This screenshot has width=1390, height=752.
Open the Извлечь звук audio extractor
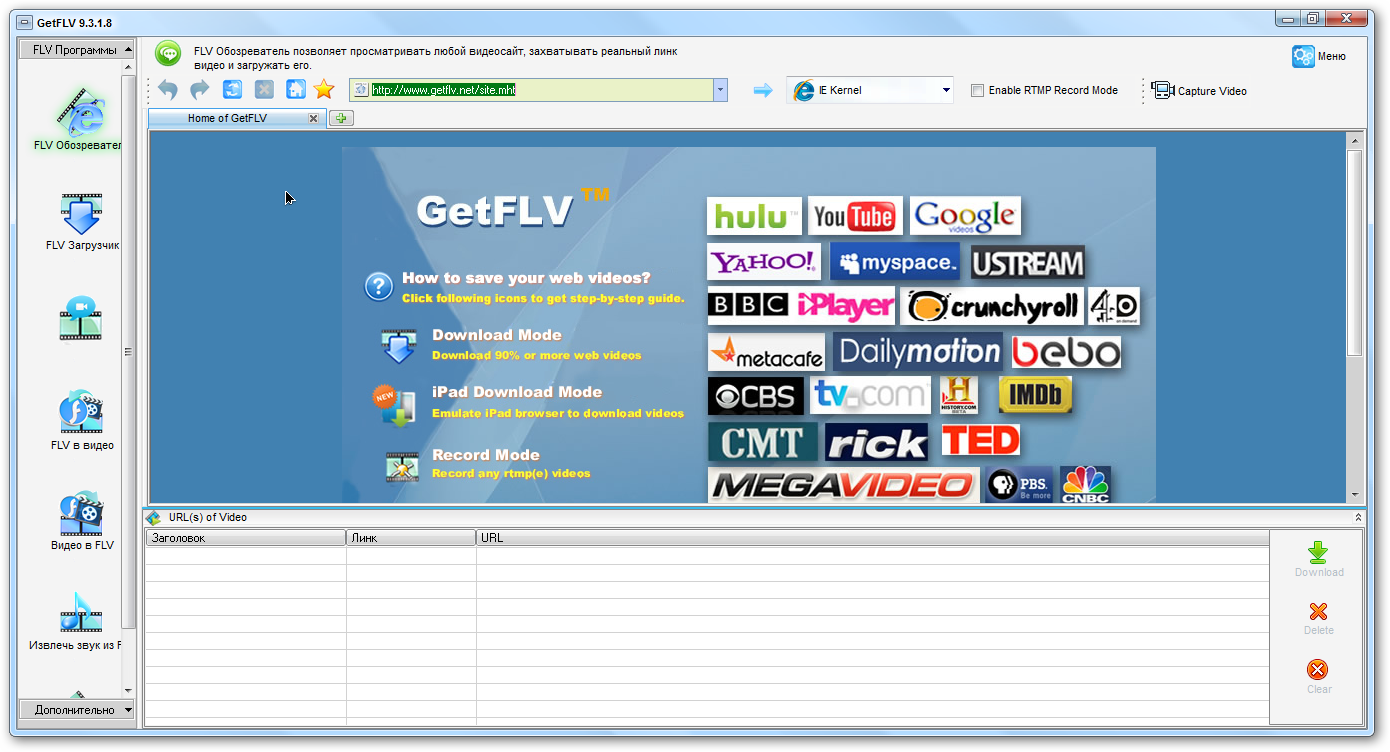pos(78,621)
